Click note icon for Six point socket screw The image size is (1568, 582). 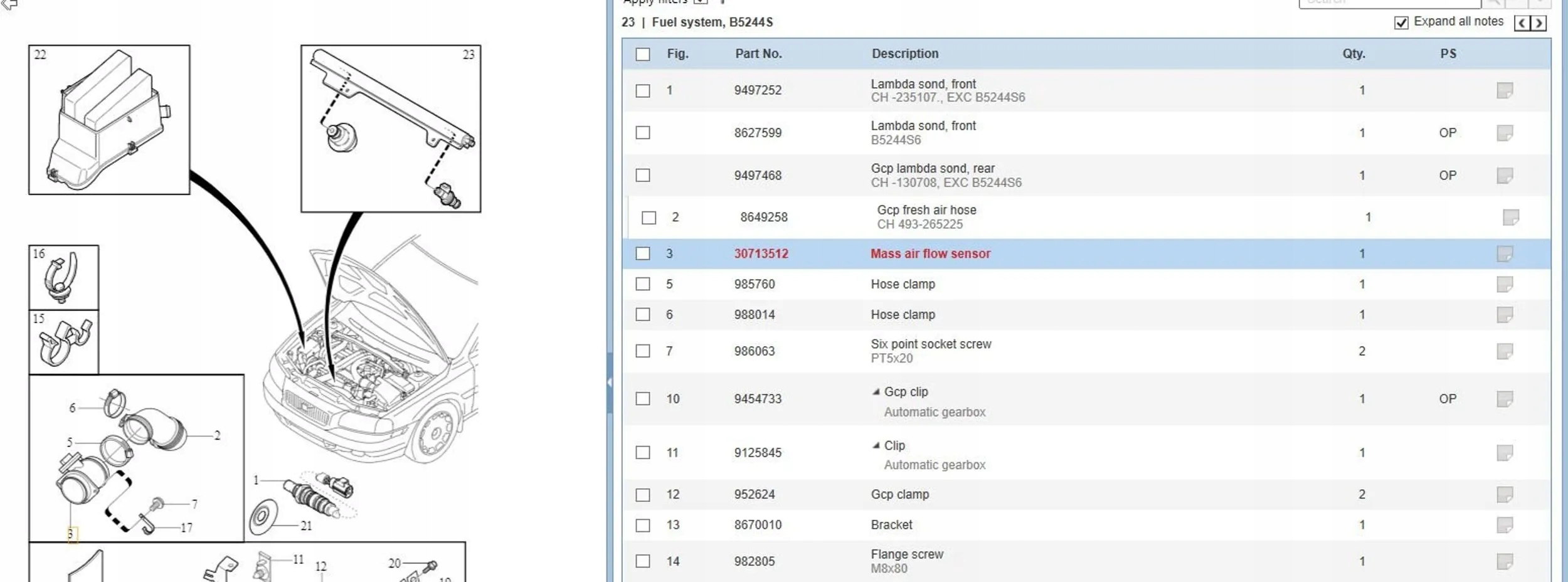(1504, 351)
